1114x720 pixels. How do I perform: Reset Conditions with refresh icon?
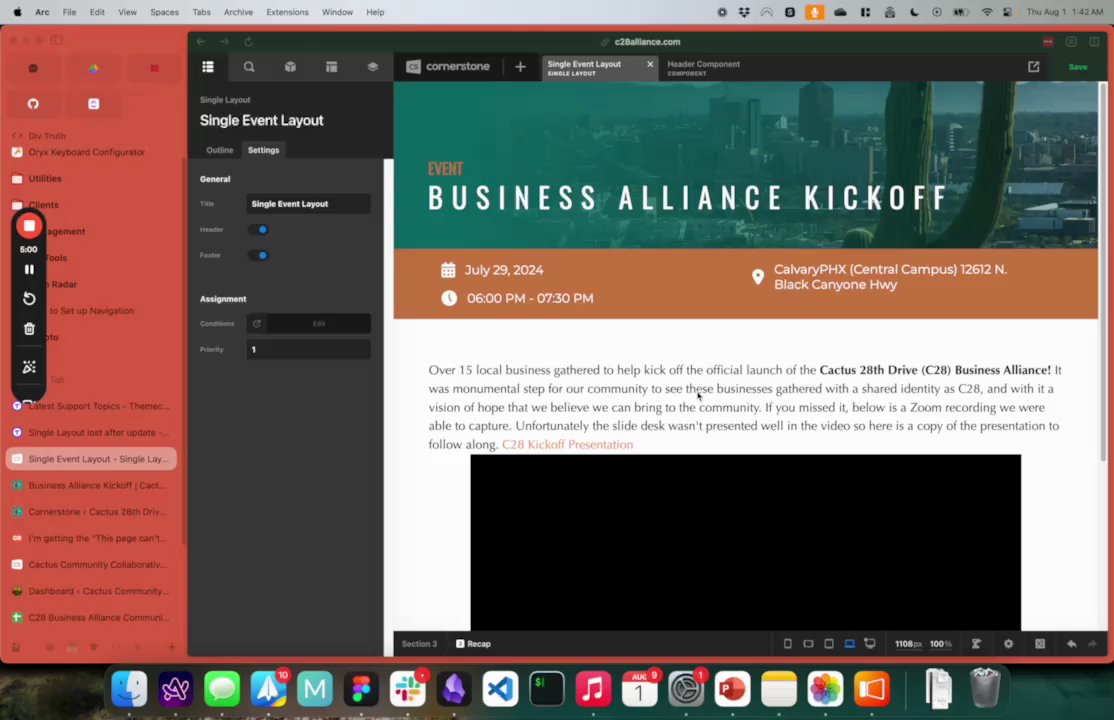coord(256,323)
